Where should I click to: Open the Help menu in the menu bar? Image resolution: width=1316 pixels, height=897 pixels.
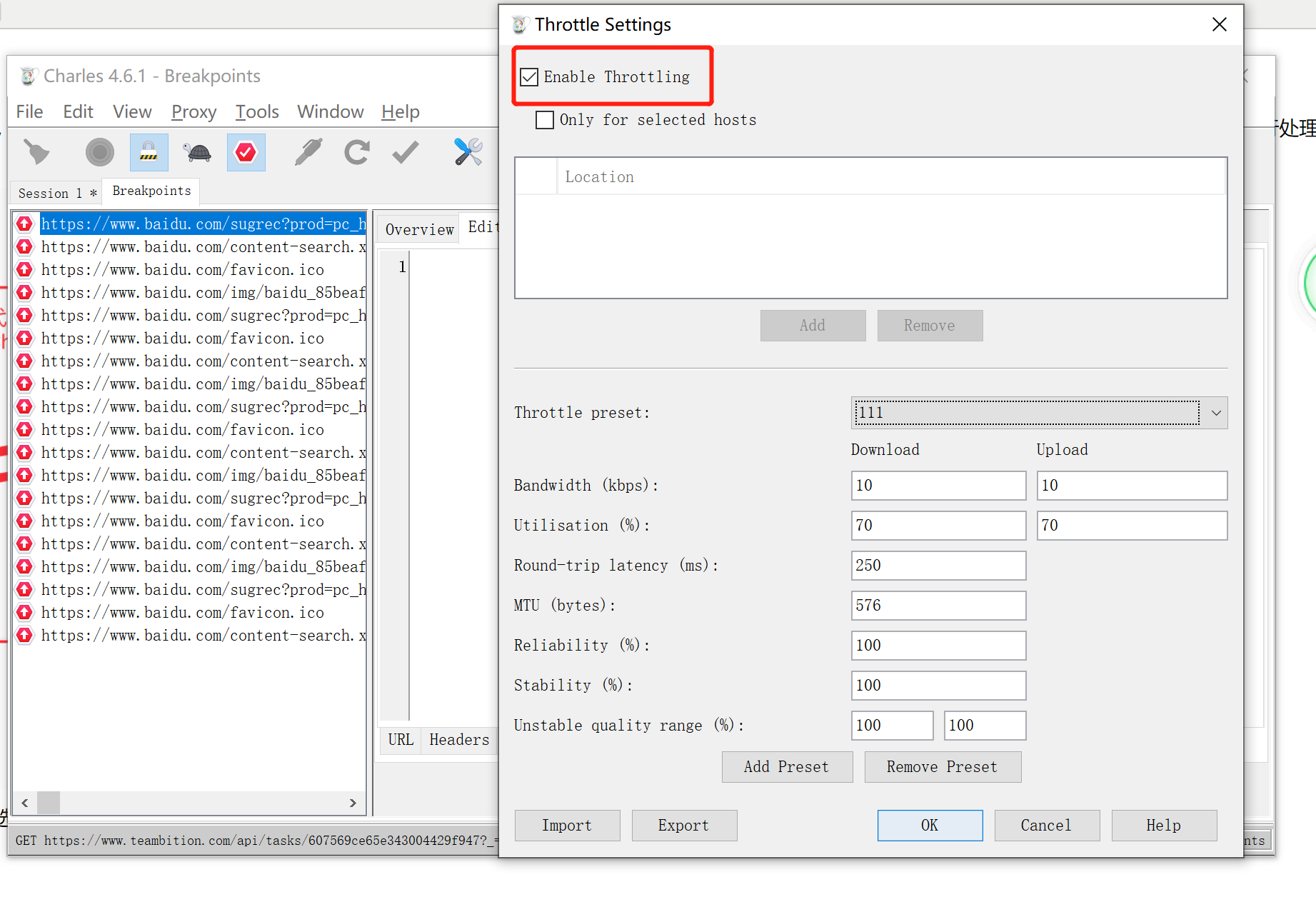(400, 112)
